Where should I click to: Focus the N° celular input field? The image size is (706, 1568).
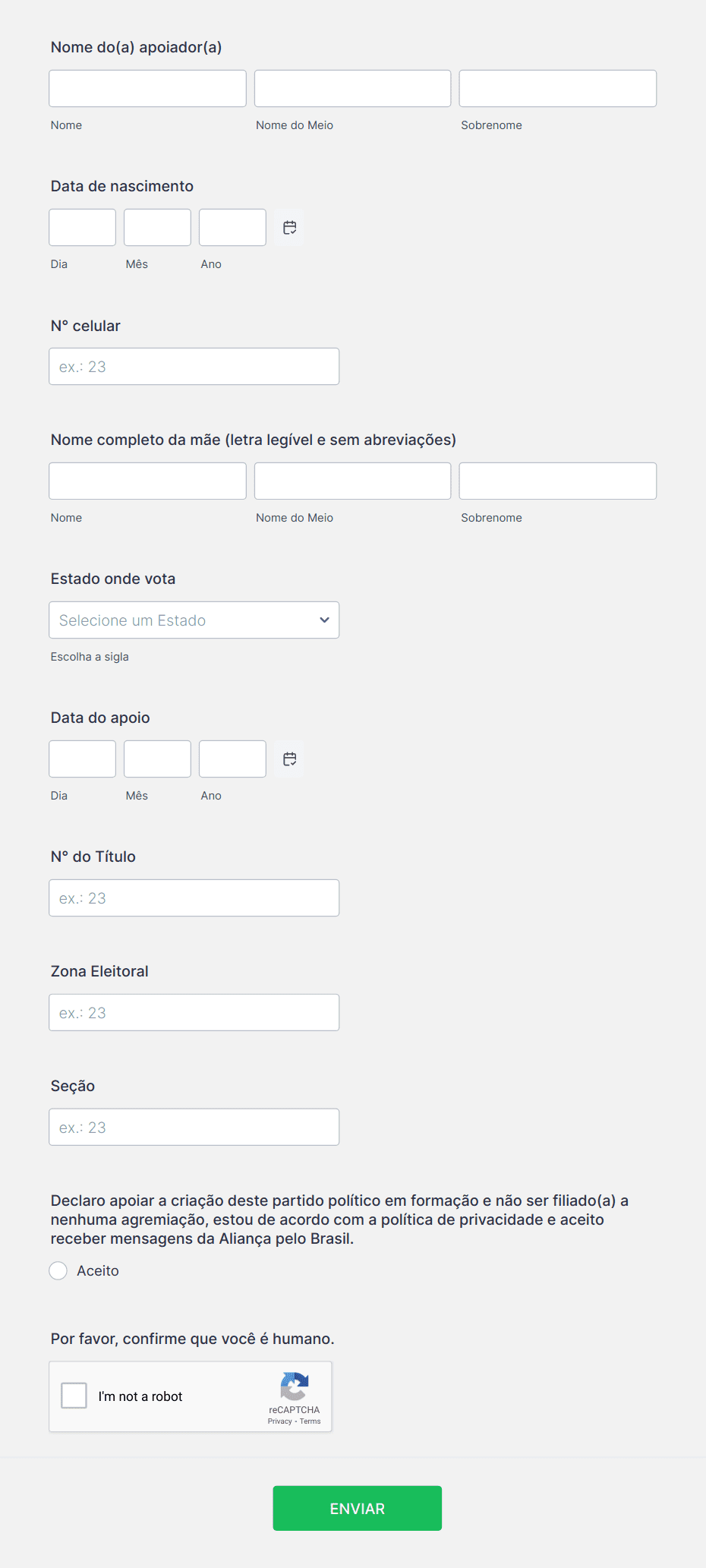[194, 367]
